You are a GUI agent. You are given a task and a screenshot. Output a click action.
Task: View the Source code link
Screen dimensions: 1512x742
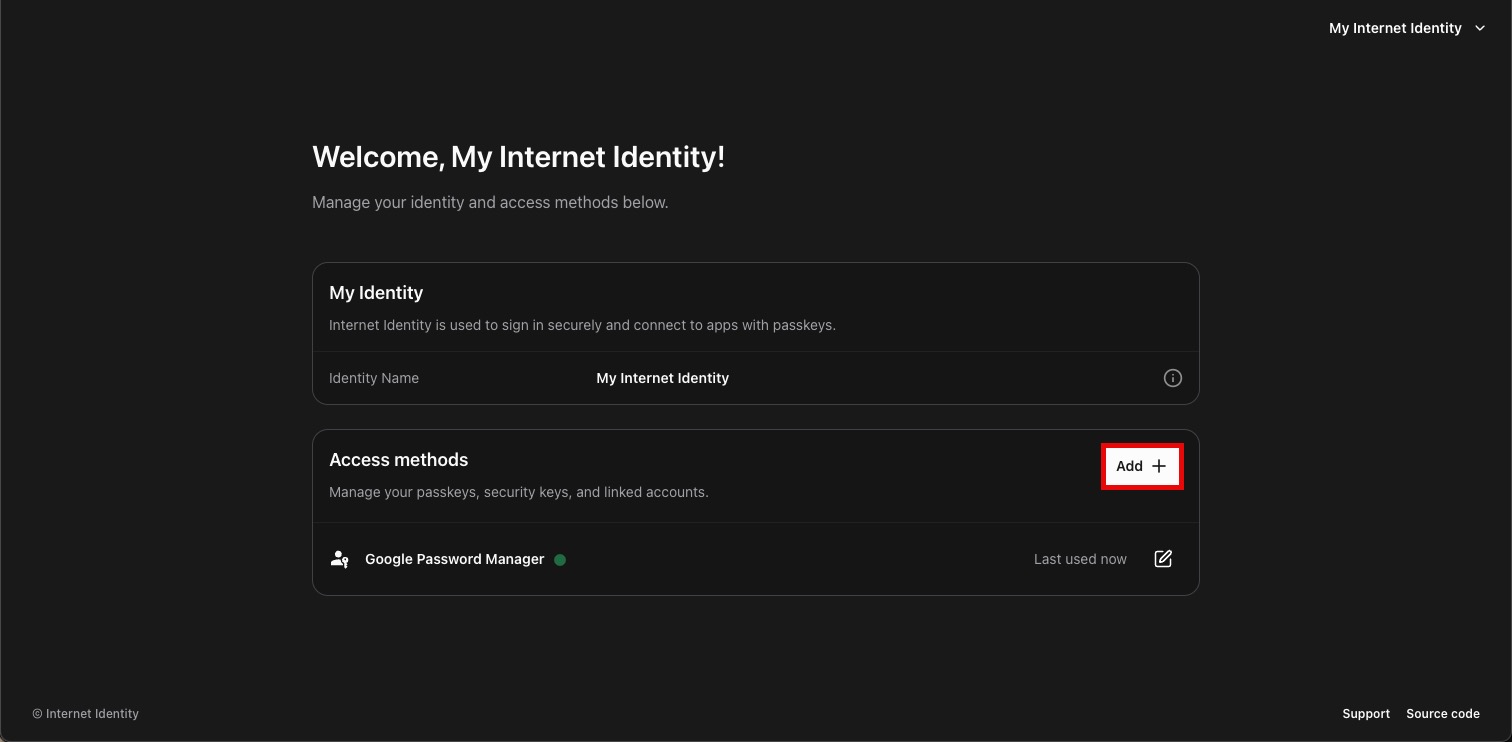[x=1443, y=713]
